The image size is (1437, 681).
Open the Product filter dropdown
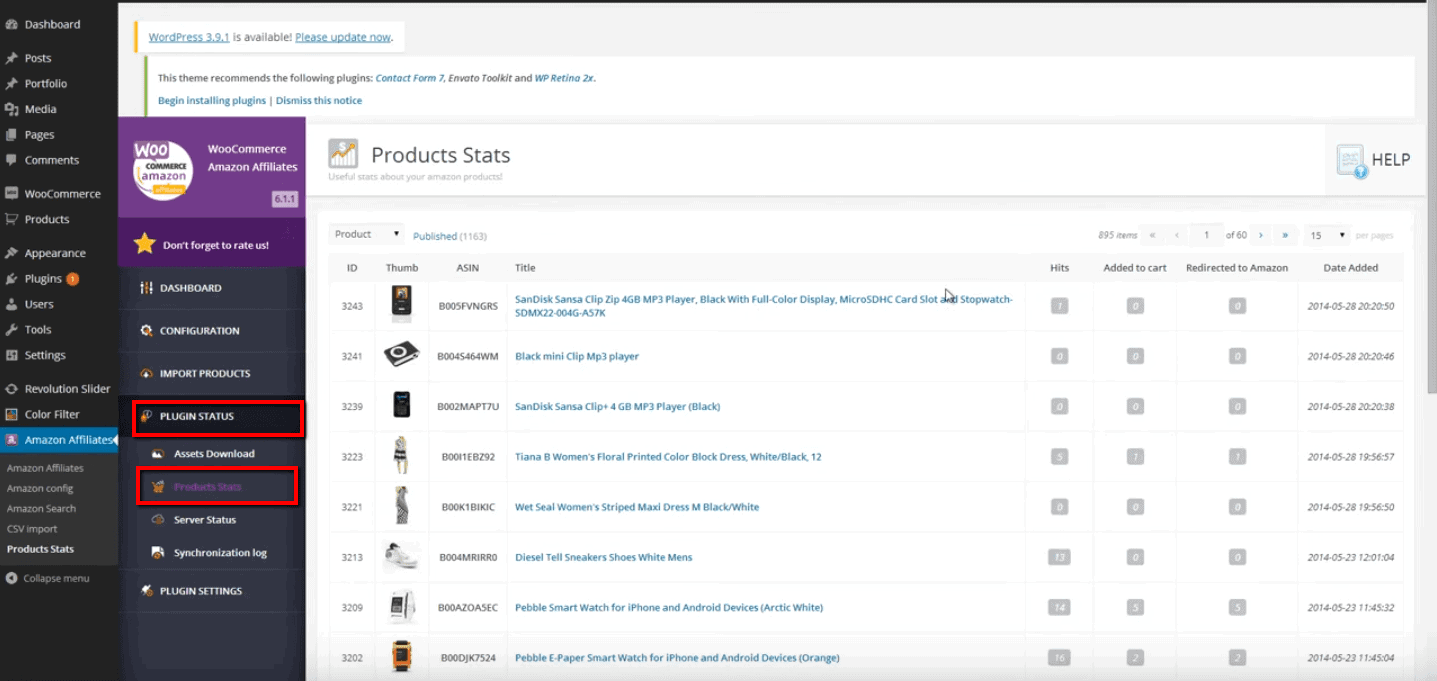(x=366, y=234)
